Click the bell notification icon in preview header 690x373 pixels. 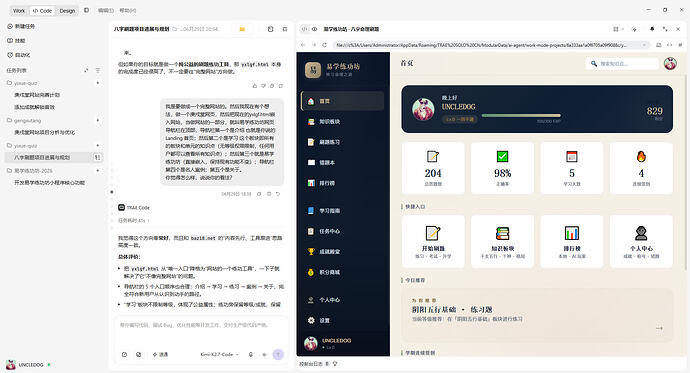(x=652, y=29)
